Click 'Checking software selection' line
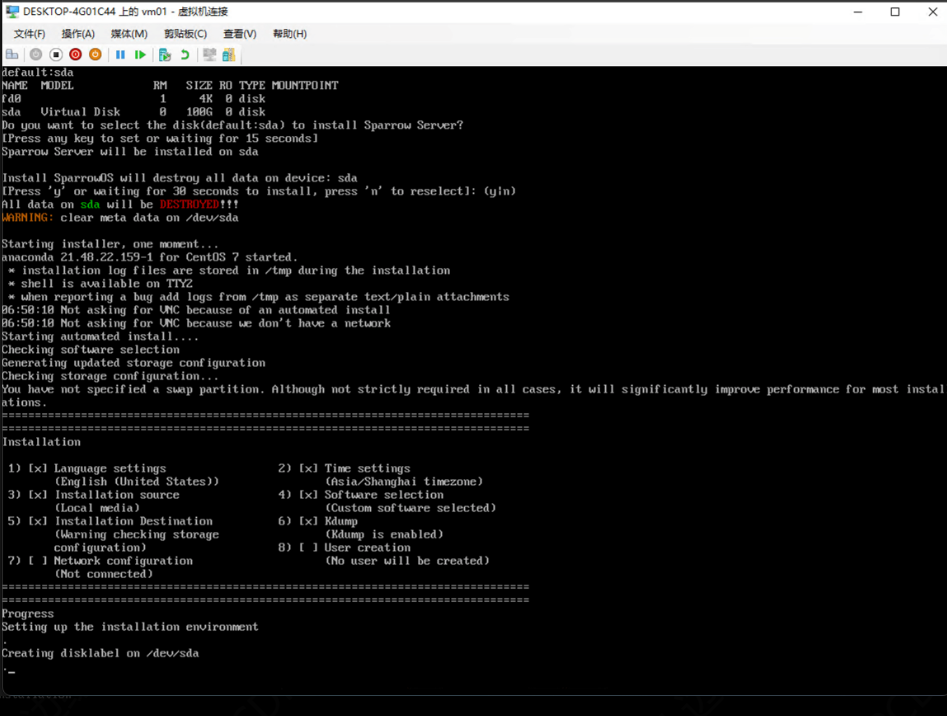This screenshot has height=716, width=947. 91,350
